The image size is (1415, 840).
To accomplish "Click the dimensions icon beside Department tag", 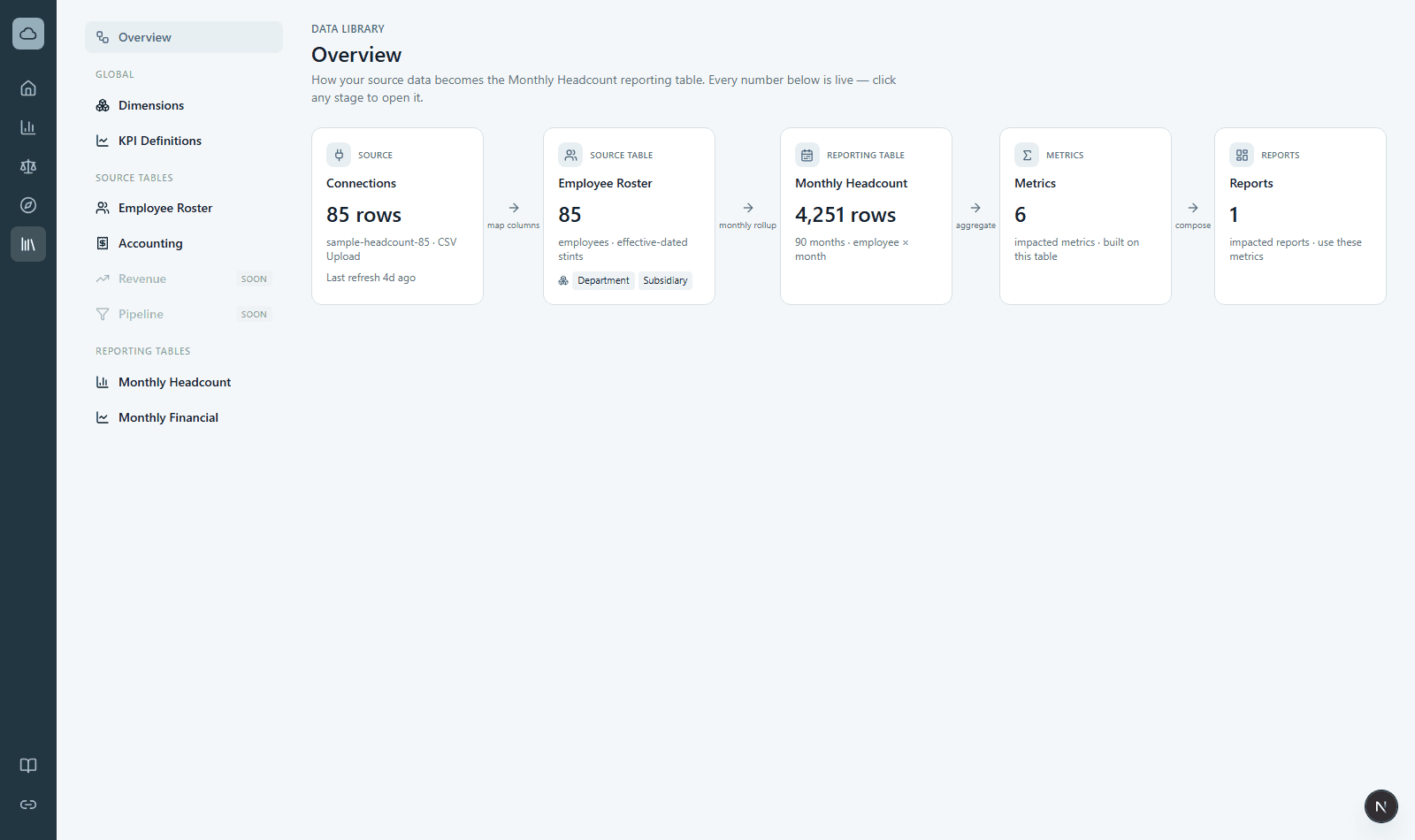I will [x=563, y=280].
